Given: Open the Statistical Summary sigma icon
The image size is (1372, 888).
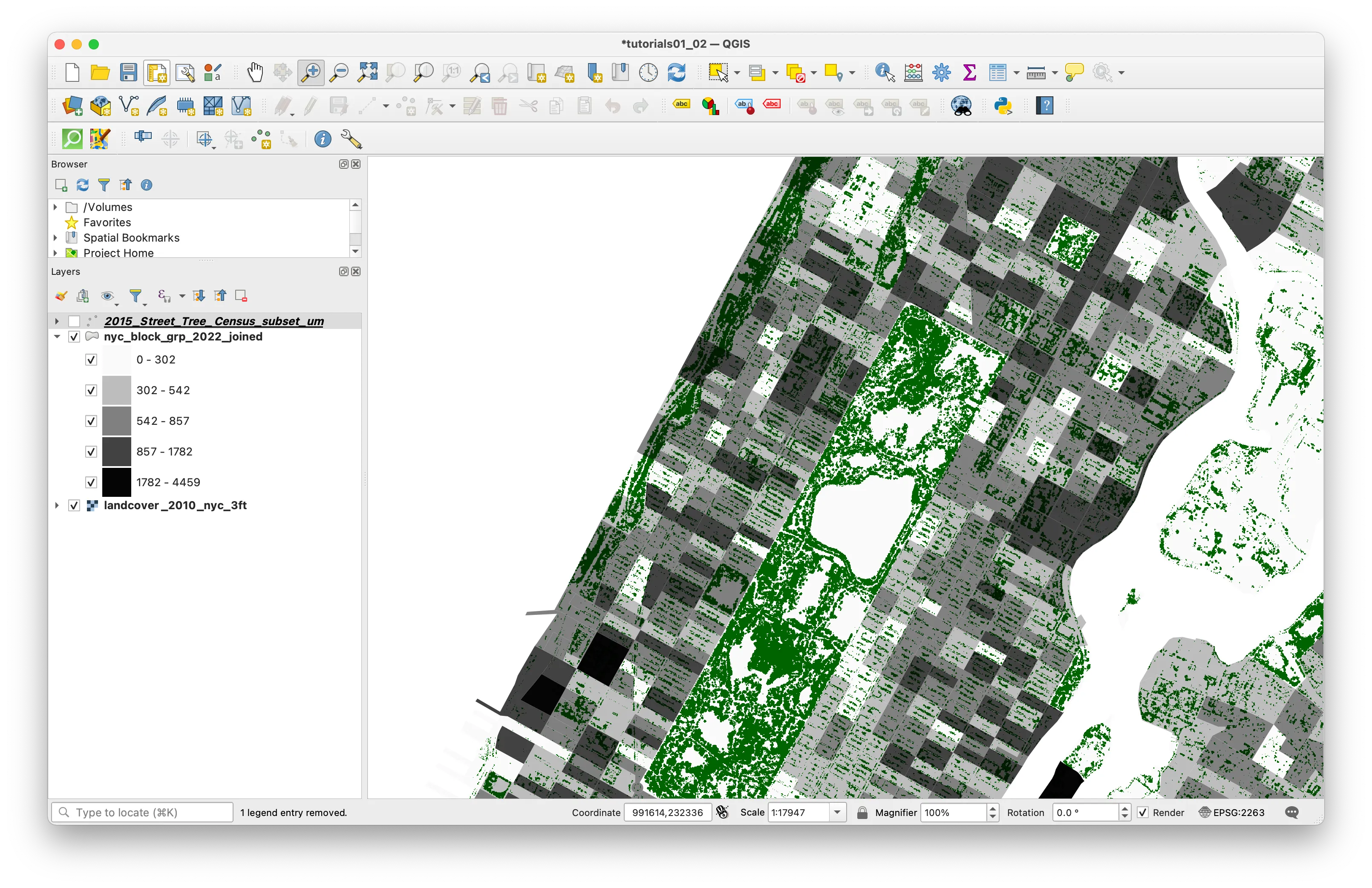Looking at the screenshot, I should pyautogui.click(x=970, y=73).
